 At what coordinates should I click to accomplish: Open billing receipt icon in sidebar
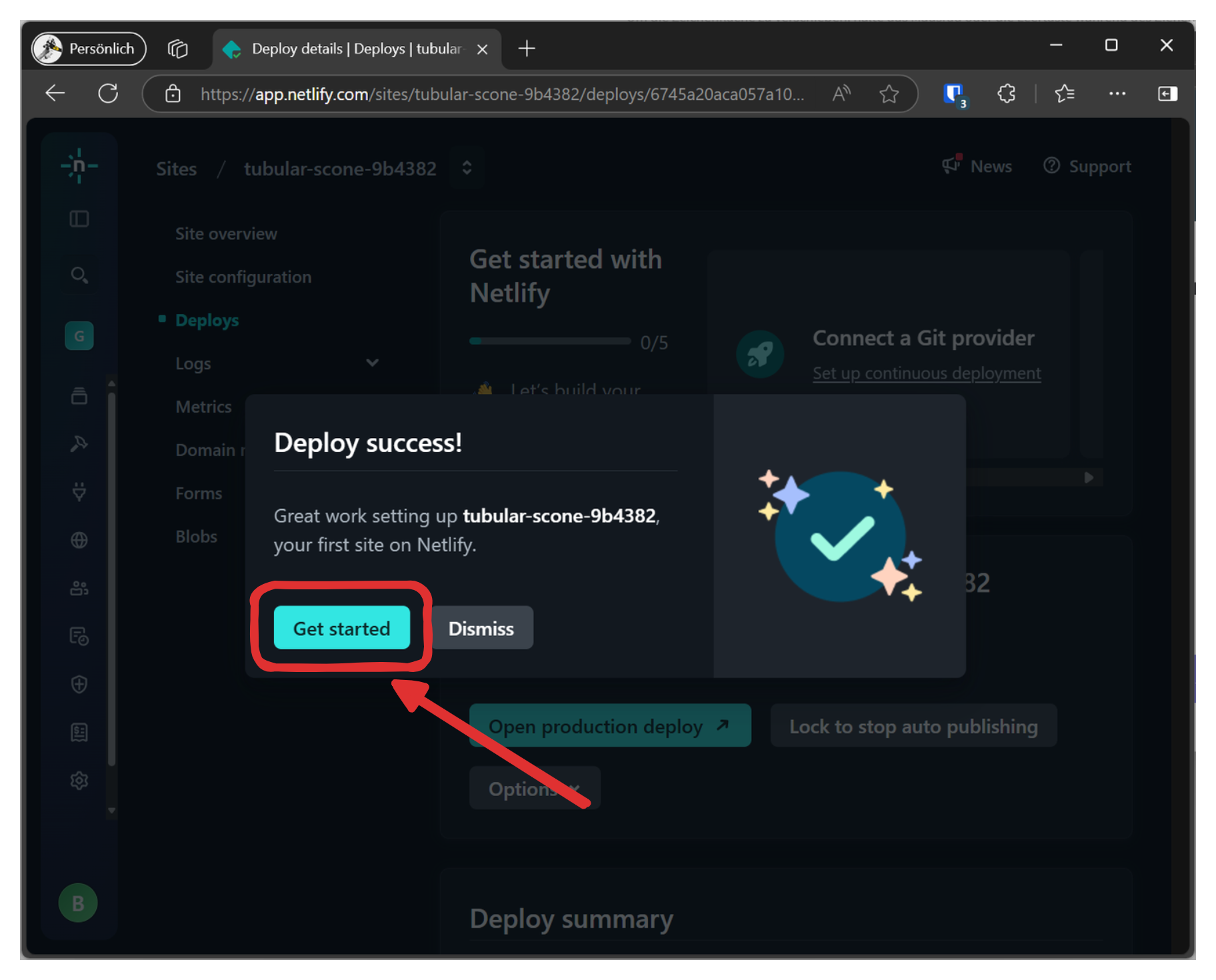pyautogui.click(x=79, y=732)
